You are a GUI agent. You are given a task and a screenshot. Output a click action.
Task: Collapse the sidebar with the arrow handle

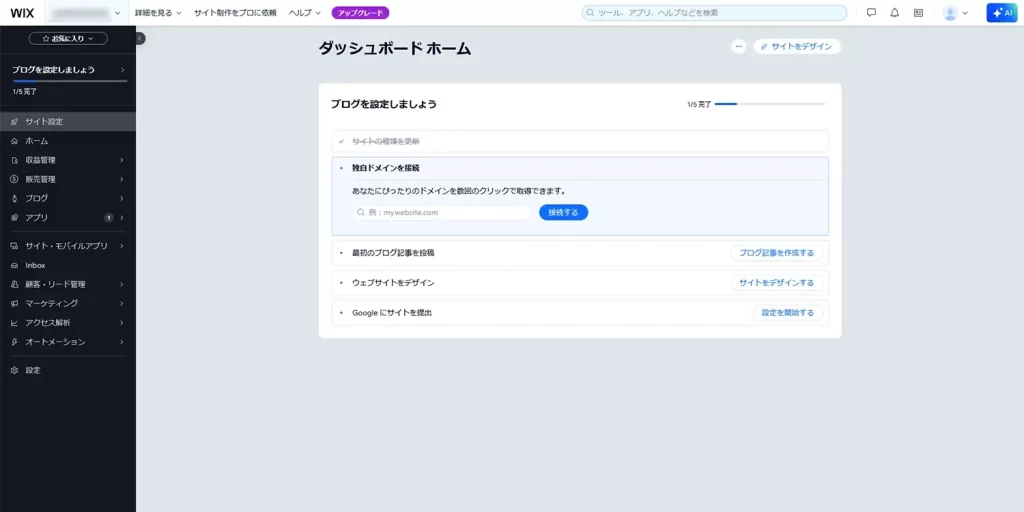pyautogui.click(x=140, y=38)
